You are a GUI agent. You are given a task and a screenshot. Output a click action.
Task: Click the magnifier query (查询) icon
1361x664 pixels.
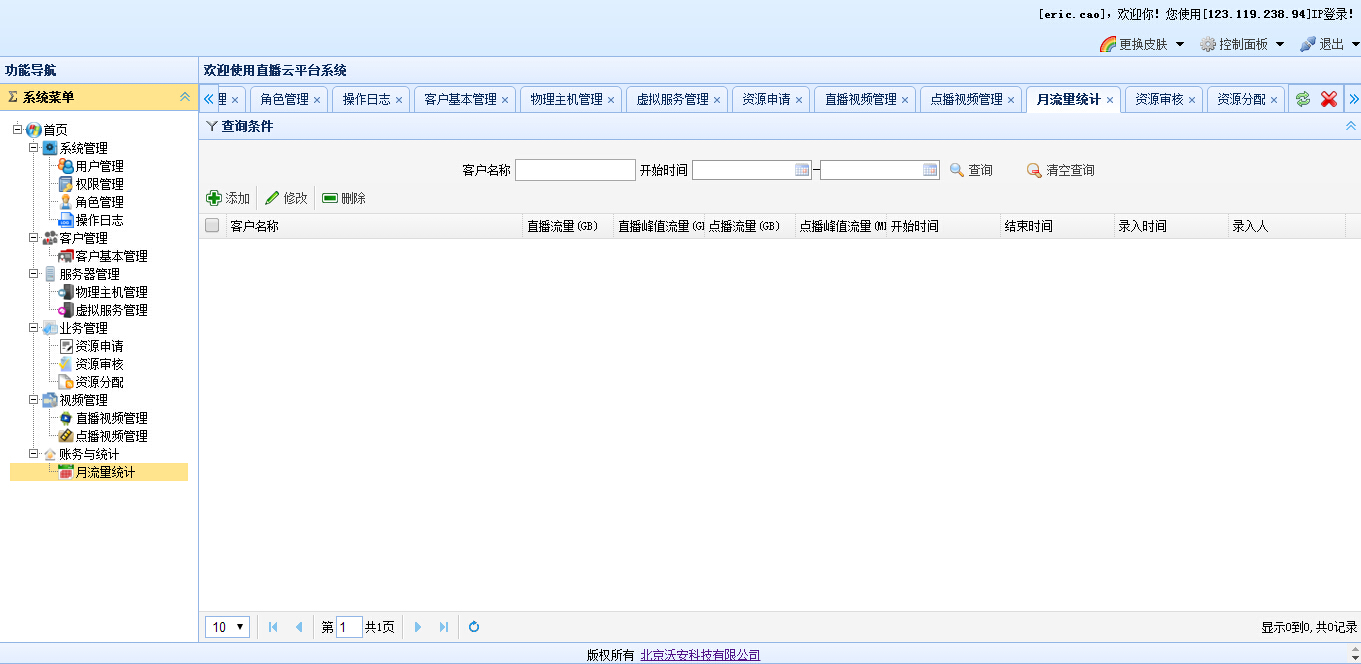click(957, 170)
